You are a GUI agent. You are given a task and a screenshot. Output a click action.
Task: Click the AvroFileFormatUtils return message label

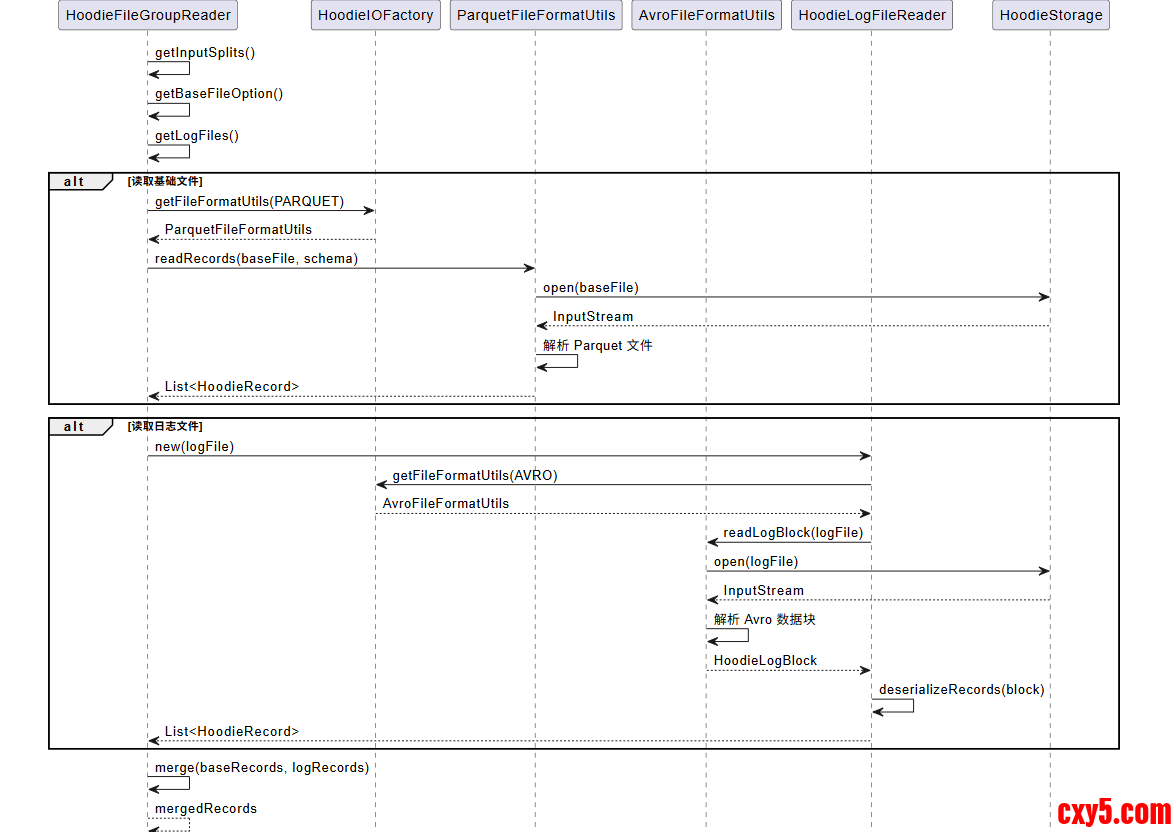446,503
